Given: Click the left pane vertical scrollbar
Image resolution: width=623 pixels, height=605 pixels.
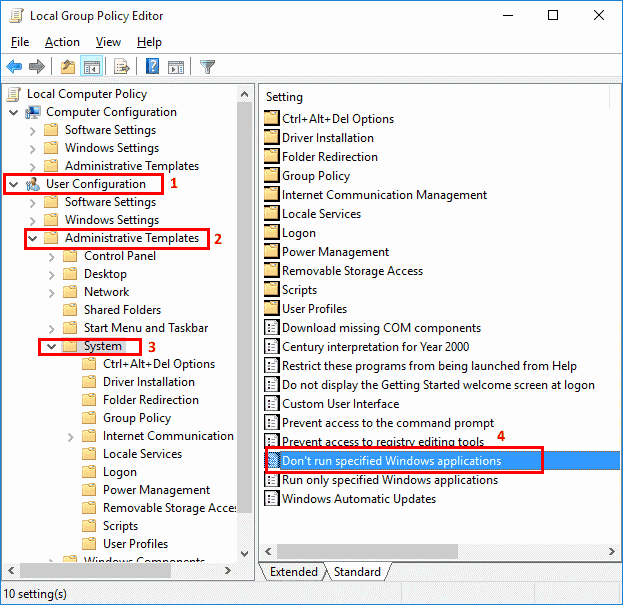Looking at the screenshot, I should [245, 300].
